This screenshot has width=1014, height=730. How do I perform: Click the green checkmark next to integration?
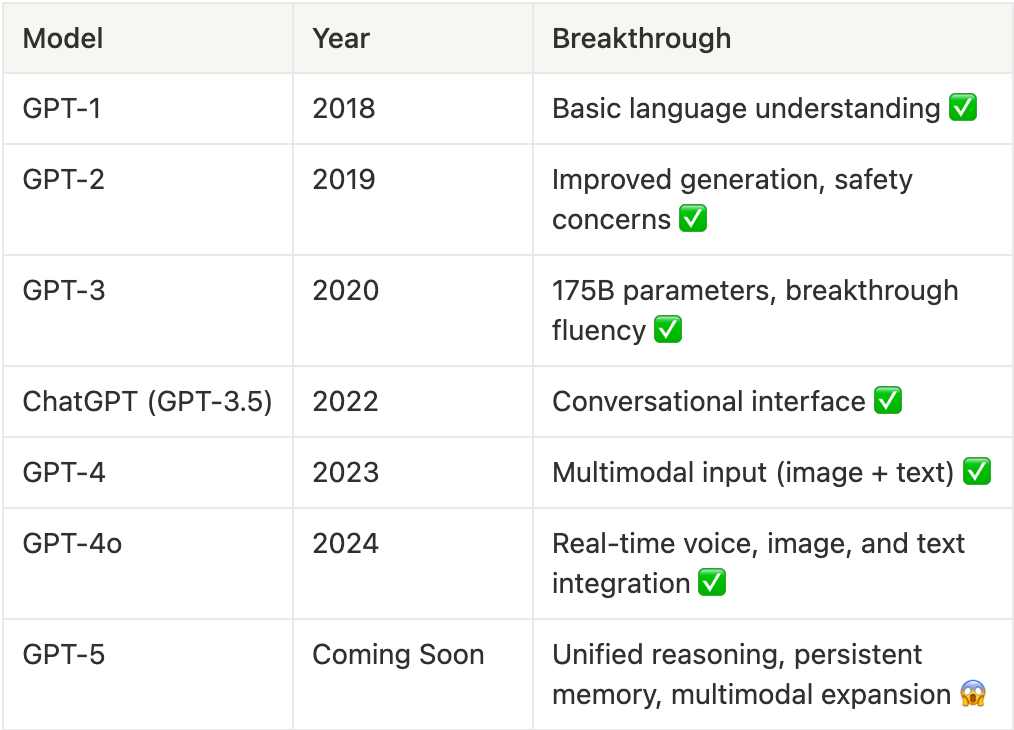click(712, 583)
